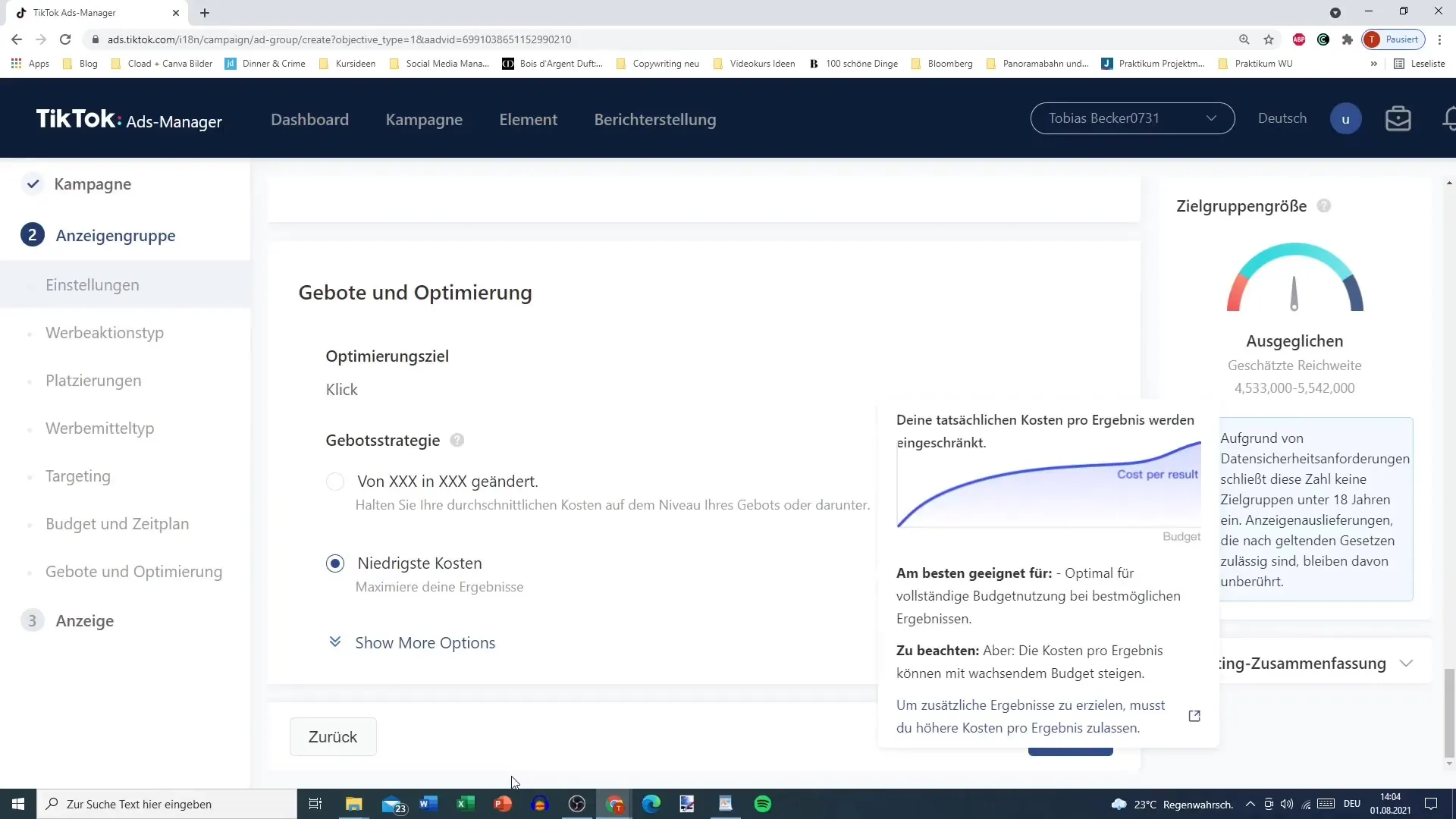Click the TikTok Ads-Manager logo
Image resolution: width=1456 pixels, height=819 pixels.
(129, 119)
